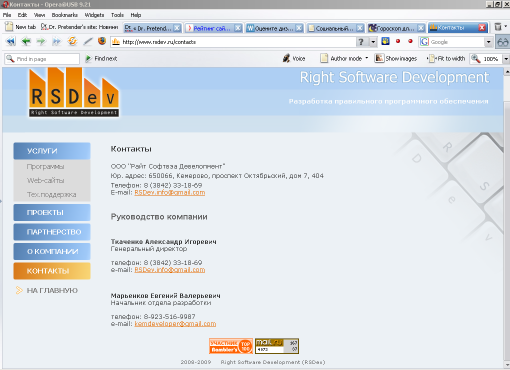510x370 pixels.
Task: Switch to the Гороскоп tab
Action: (396, 28)
